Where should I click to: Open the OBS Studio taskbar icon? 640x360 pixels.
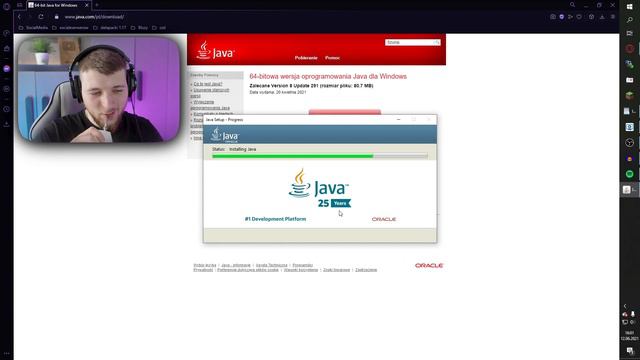click(x=629, y=142)
